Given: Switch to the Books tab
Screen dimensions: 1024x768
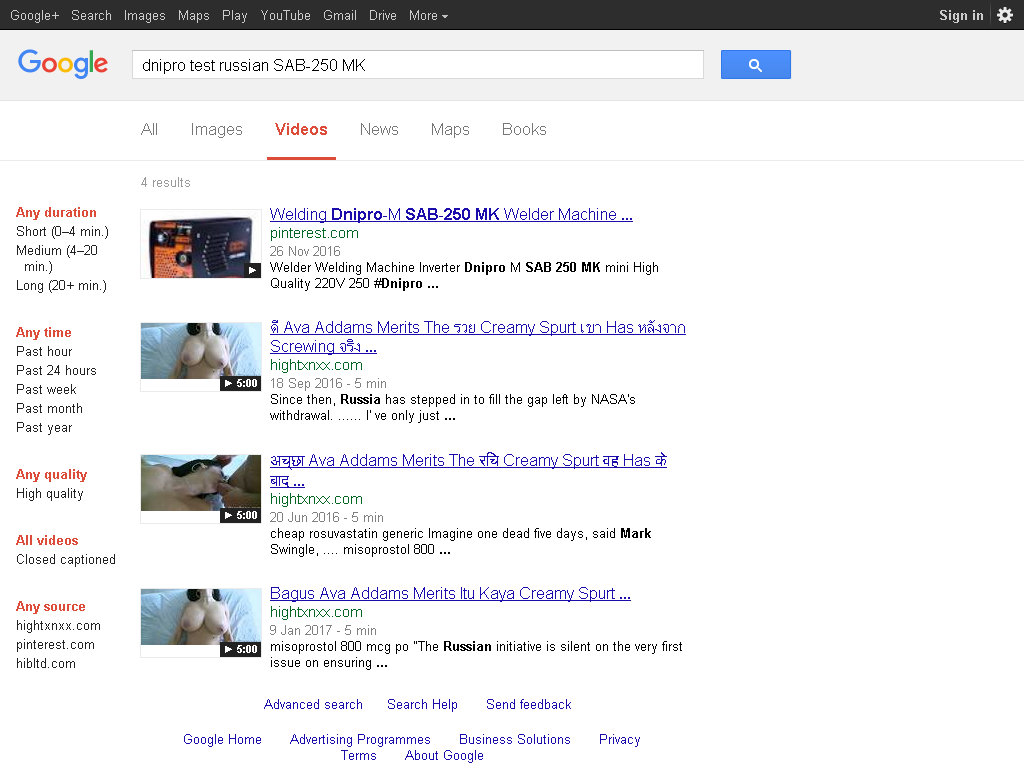Looking at the screenshot, I should point(524,129).
